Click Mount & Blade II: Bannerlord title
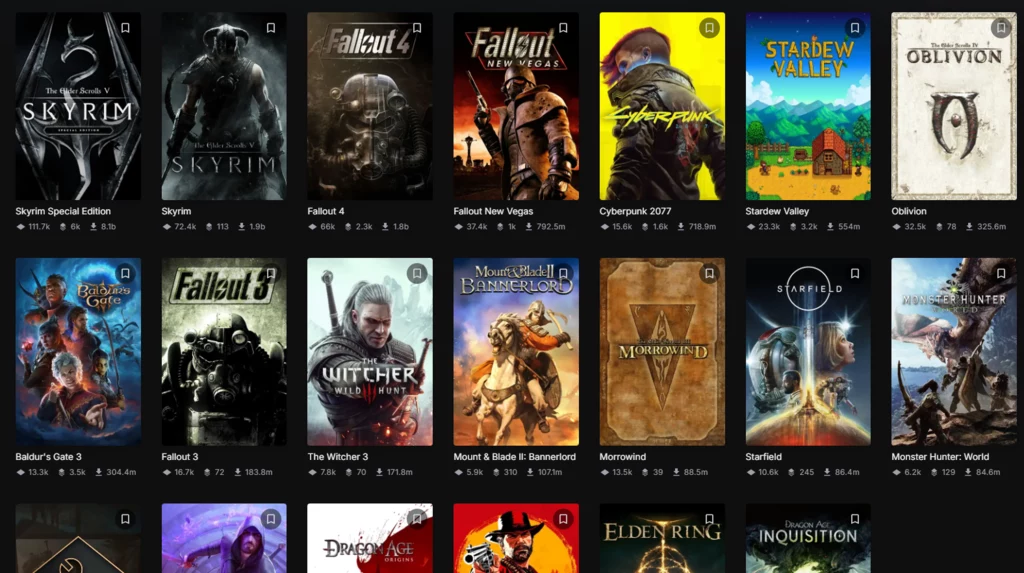1024x573 pixels. (x=515, y=457)
